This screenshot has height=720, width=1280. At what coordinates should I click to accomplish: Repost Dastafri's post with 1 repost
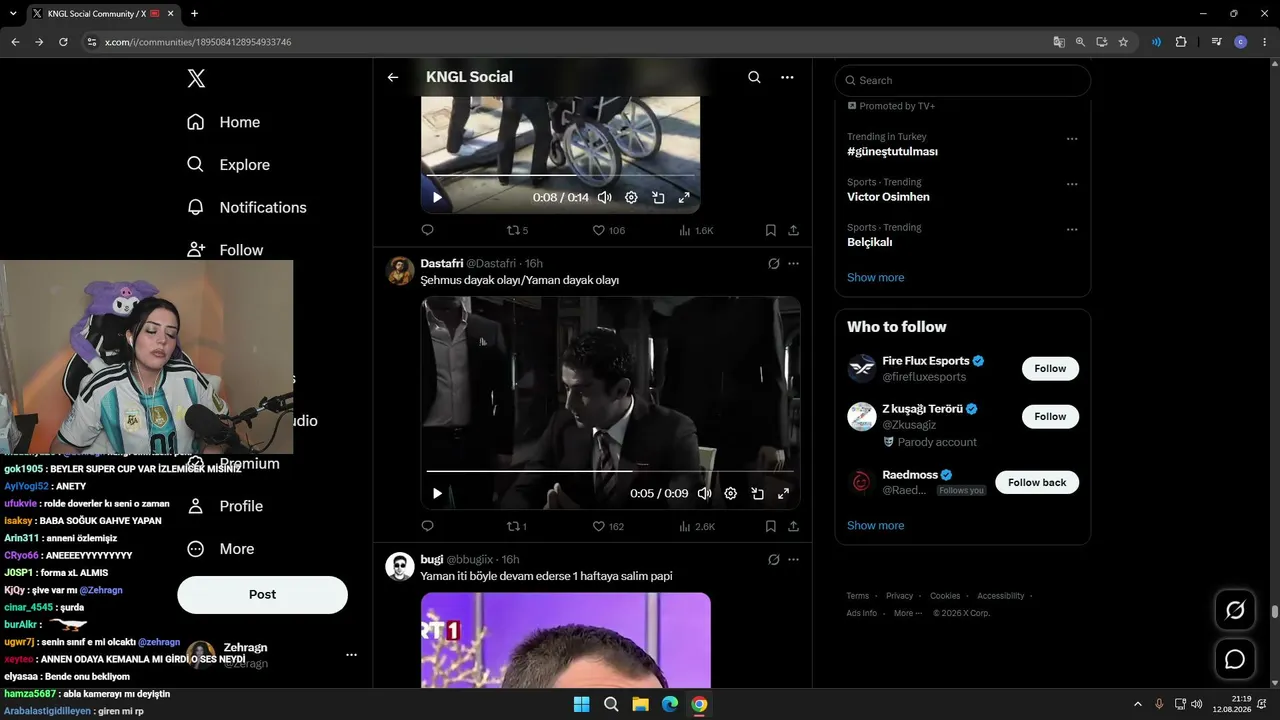click(x=517, y=526)
